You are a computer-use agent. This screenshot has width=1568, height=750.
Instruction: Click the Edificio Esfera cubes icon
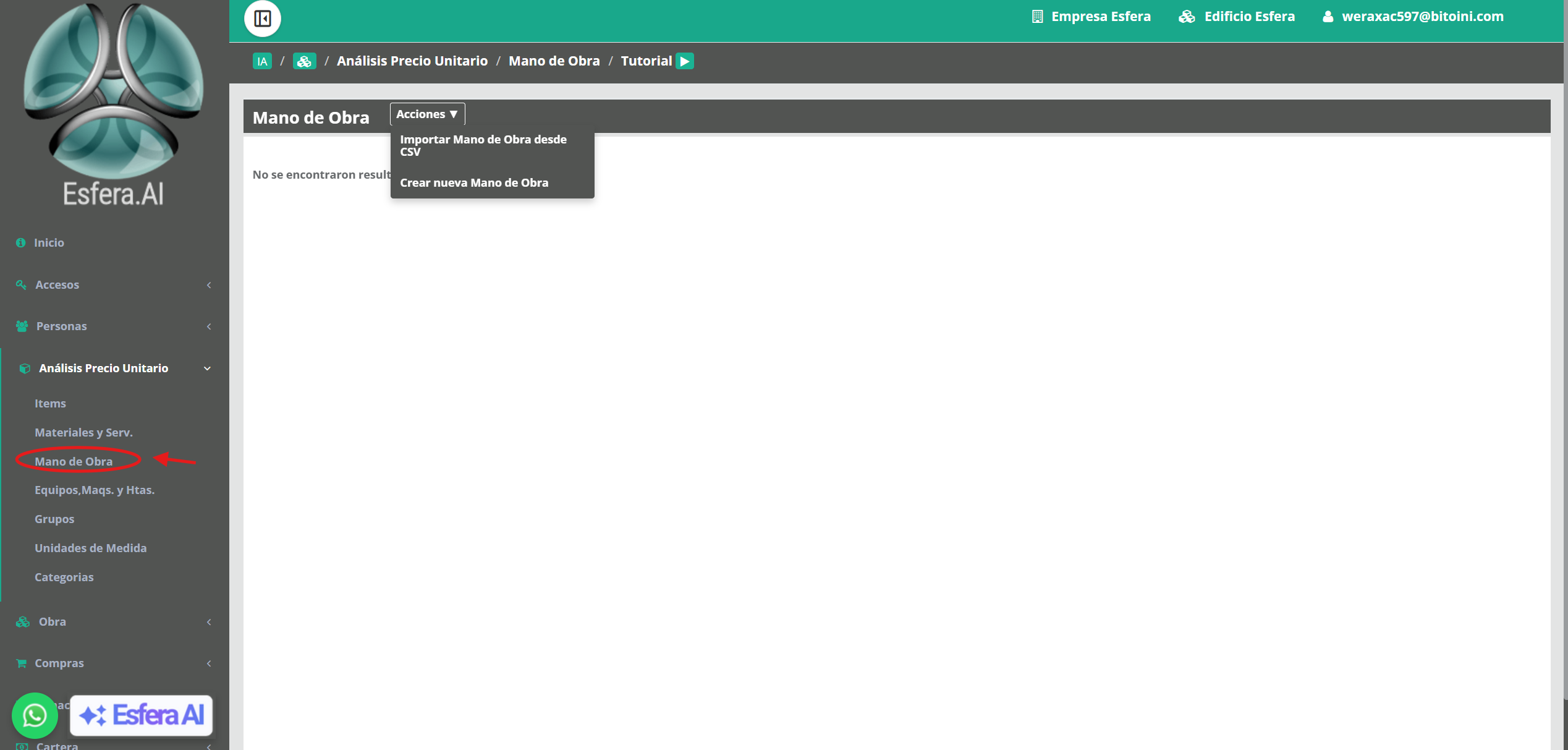(1186, 17)
